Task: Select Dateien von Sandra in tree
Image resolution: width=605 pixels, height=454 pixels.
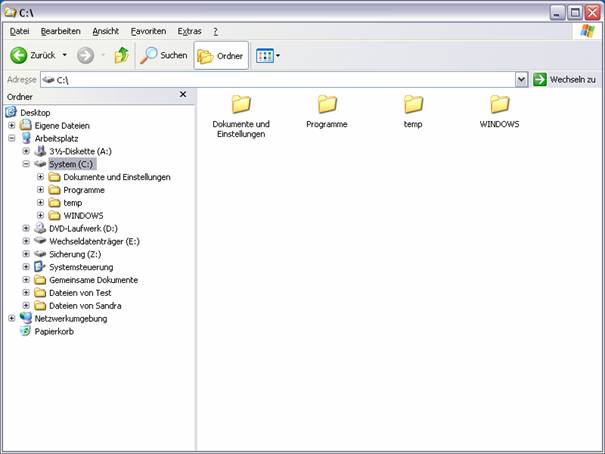Action: pyautogui.click(x=85, y=305)
